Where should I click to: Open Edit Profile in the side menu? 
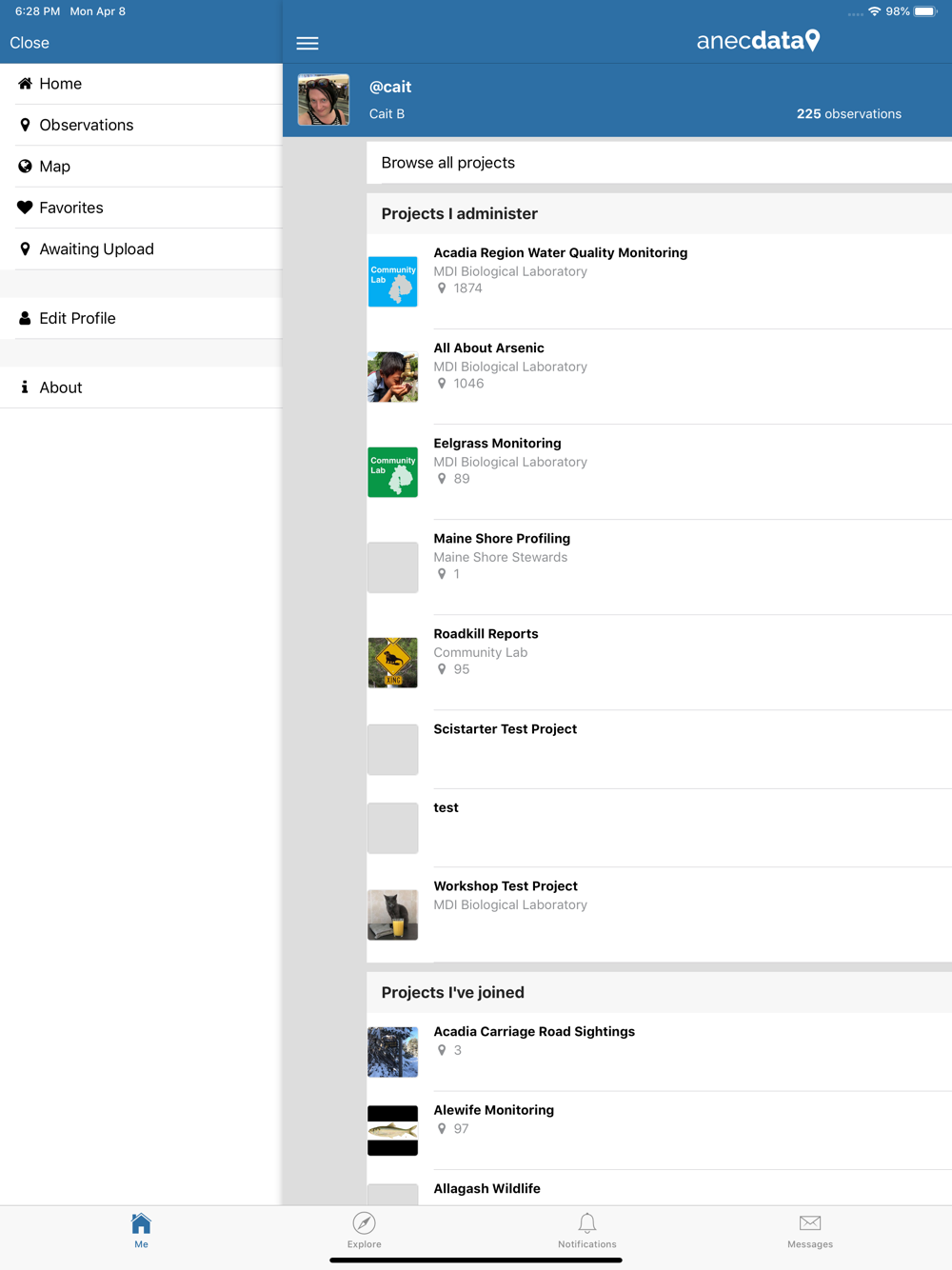[141, 318]
